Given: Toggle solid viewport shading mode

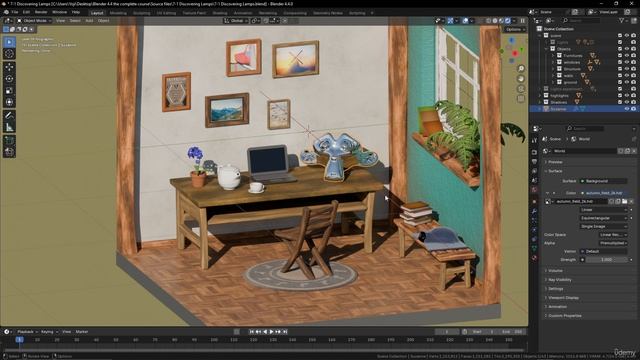Looking at the screenshot, I should click(x=495, y=20).
